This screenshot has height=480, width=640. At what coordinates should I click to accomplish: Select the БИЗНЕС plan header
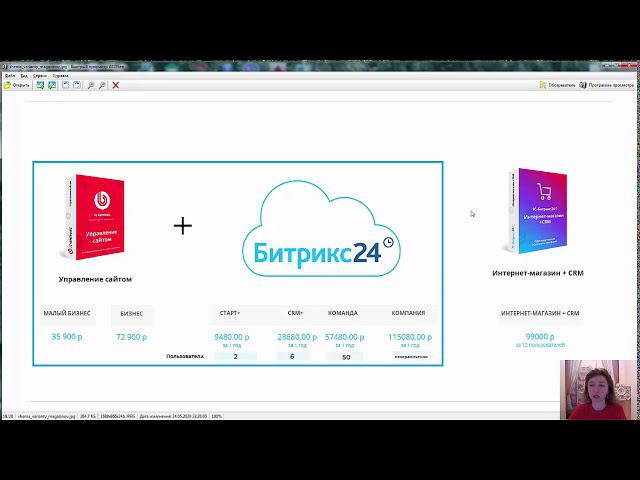coord(131,314)
